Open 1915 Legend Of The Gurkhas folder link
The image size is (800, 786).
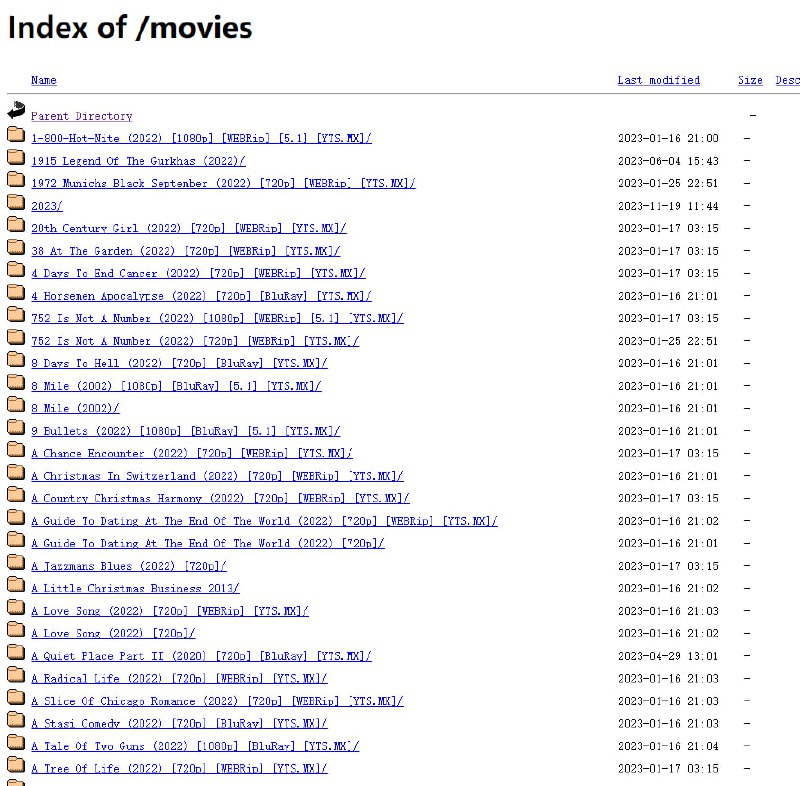(138, 161)
